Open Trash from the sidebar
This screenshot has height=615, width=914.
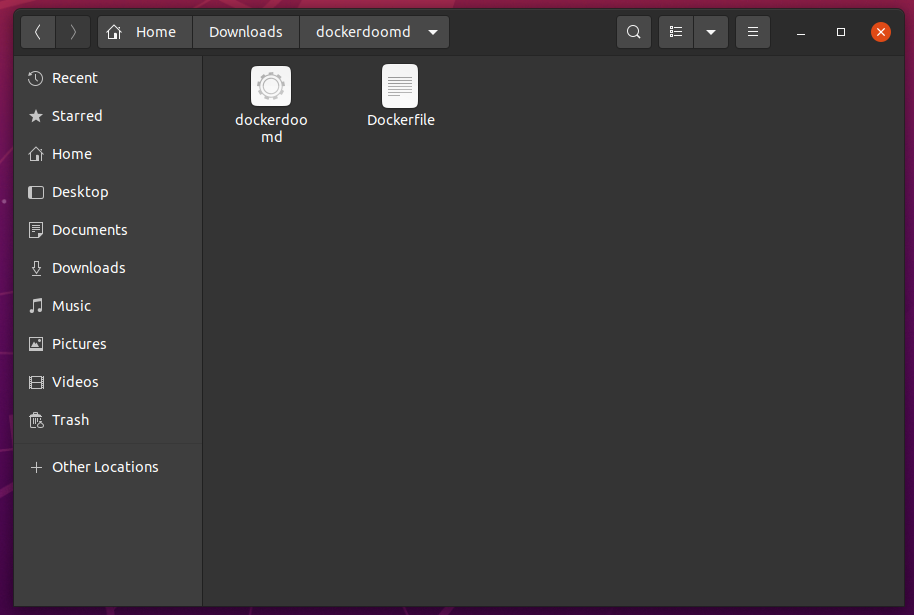pos(69,419)
